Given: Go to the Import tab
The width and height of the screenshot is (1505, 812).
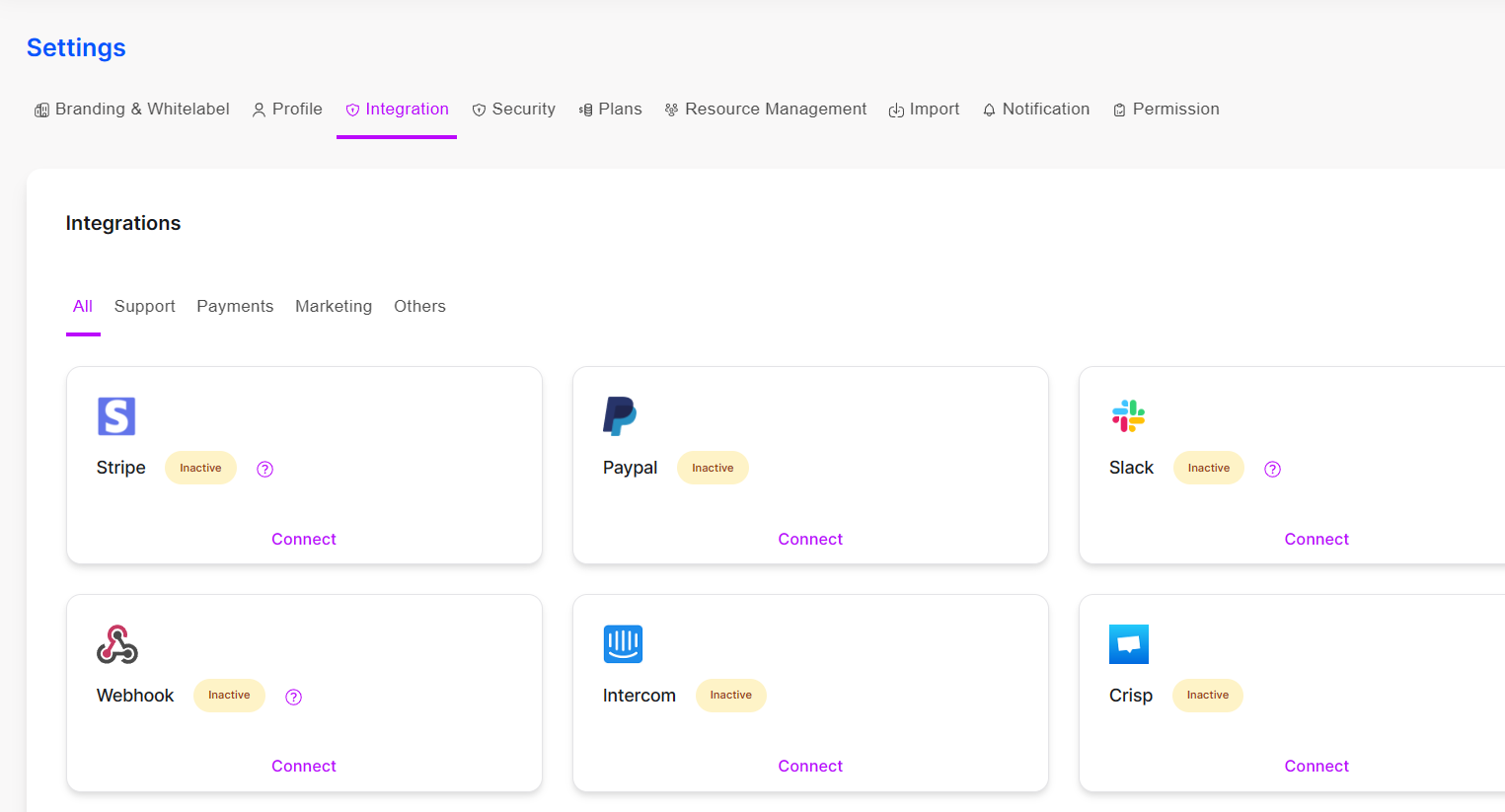Looking at the screenshot, I should pyautogui.click(x=924, y=109).
